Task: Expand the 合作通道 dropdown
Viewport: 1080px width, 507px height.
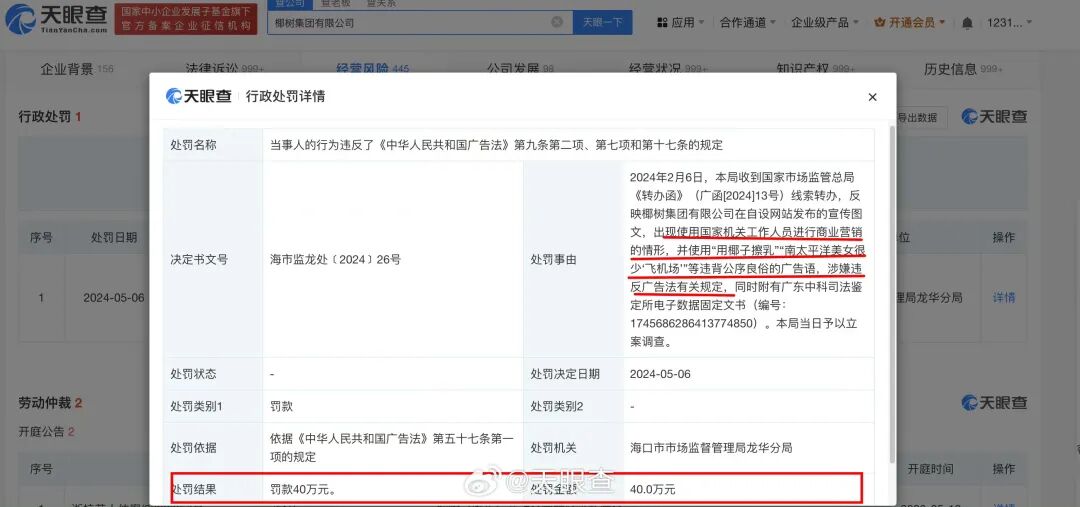Action: 748,23
